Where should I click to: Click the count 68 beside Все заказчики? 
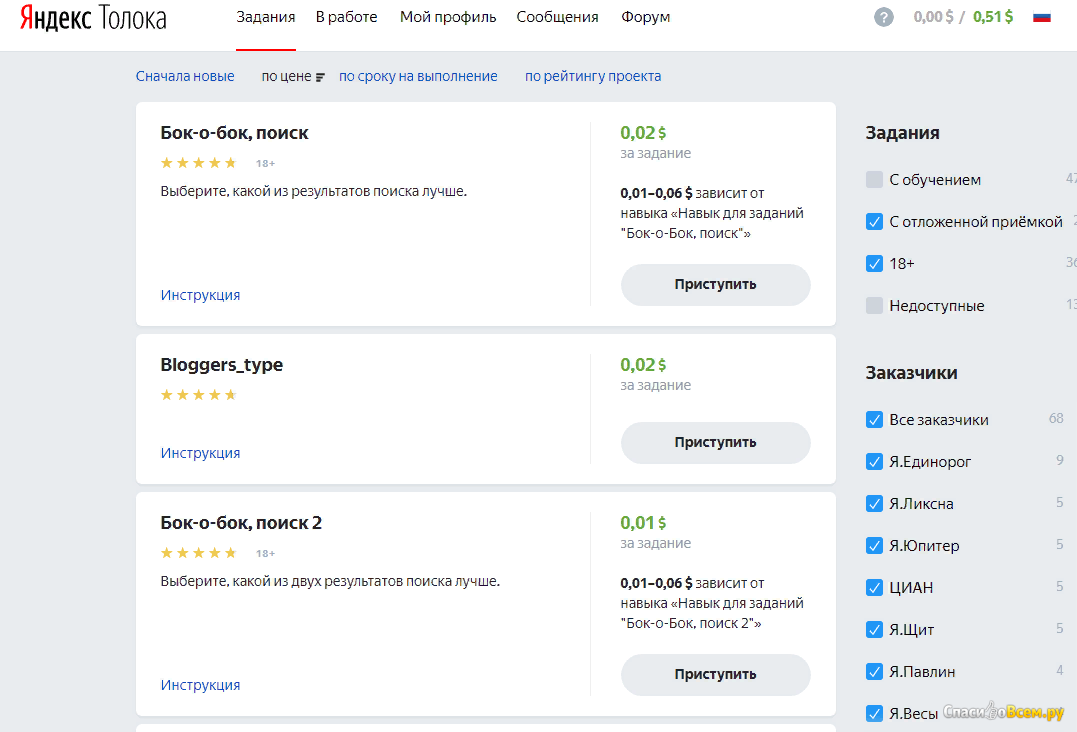click(x=1056, y=418)
